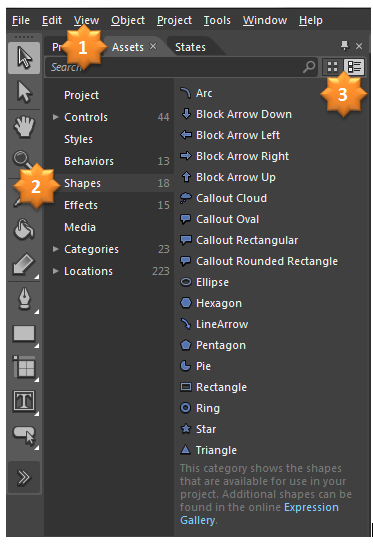The height and width of the screenshot is (547, 373).
Task: Select the Selection arrow tool
Action: coord(24,58)
